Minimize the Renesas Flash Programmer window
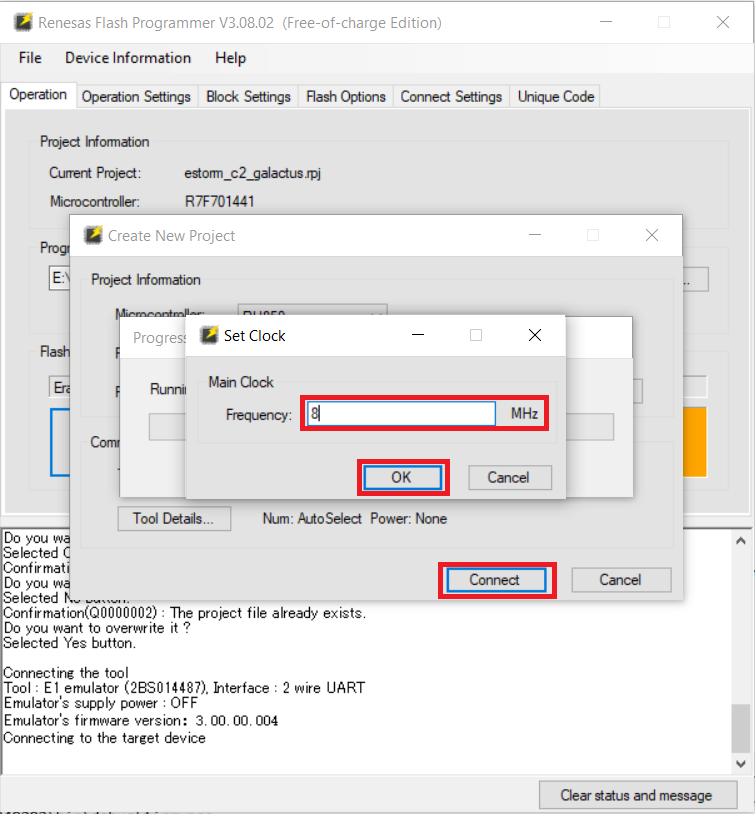This screenshot has width=755, height=814. pyautogui.click(x=606, y=22)
